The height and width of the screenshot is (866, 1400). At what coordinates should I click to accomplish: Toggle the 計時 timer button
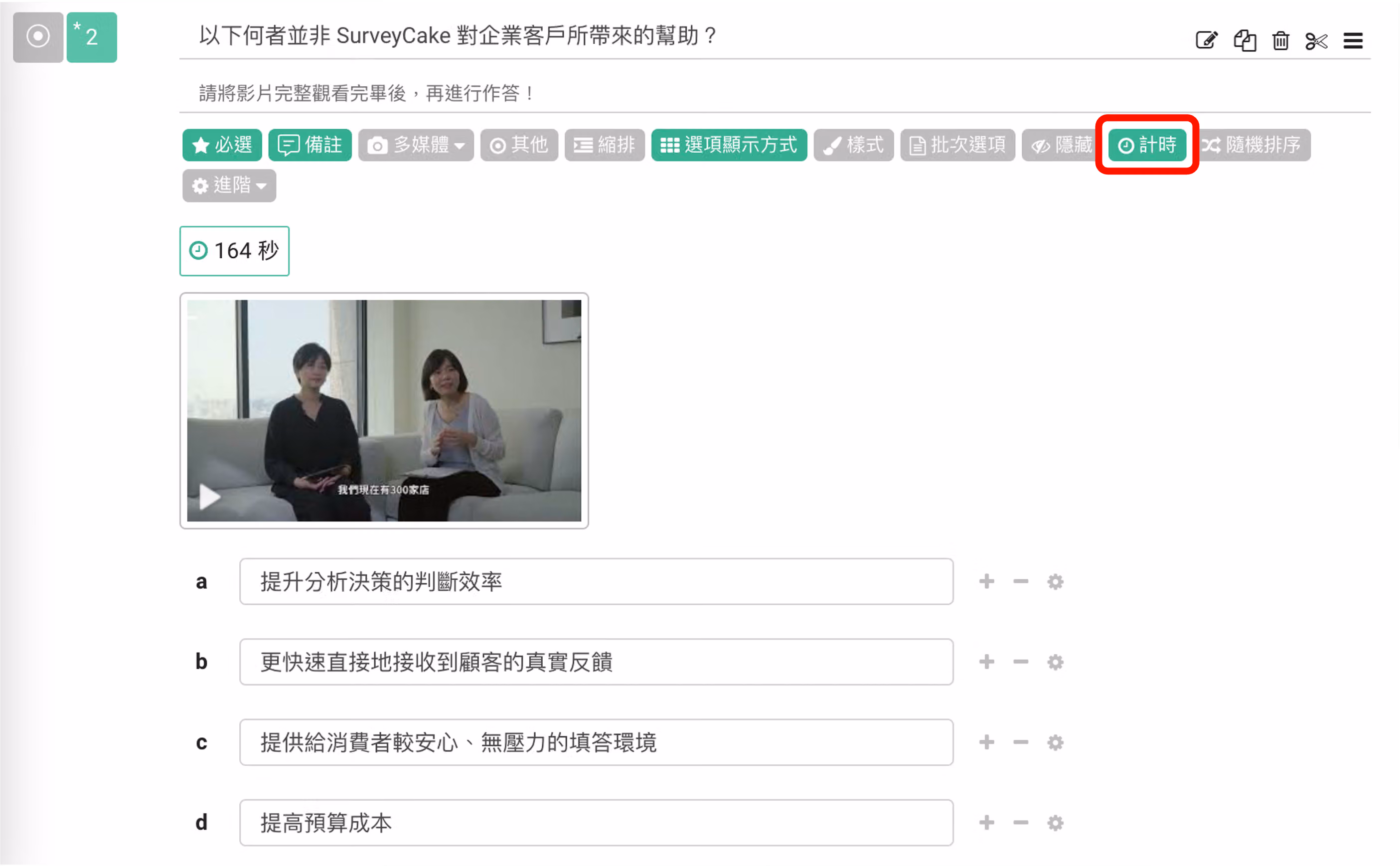tap(1147, 145)
